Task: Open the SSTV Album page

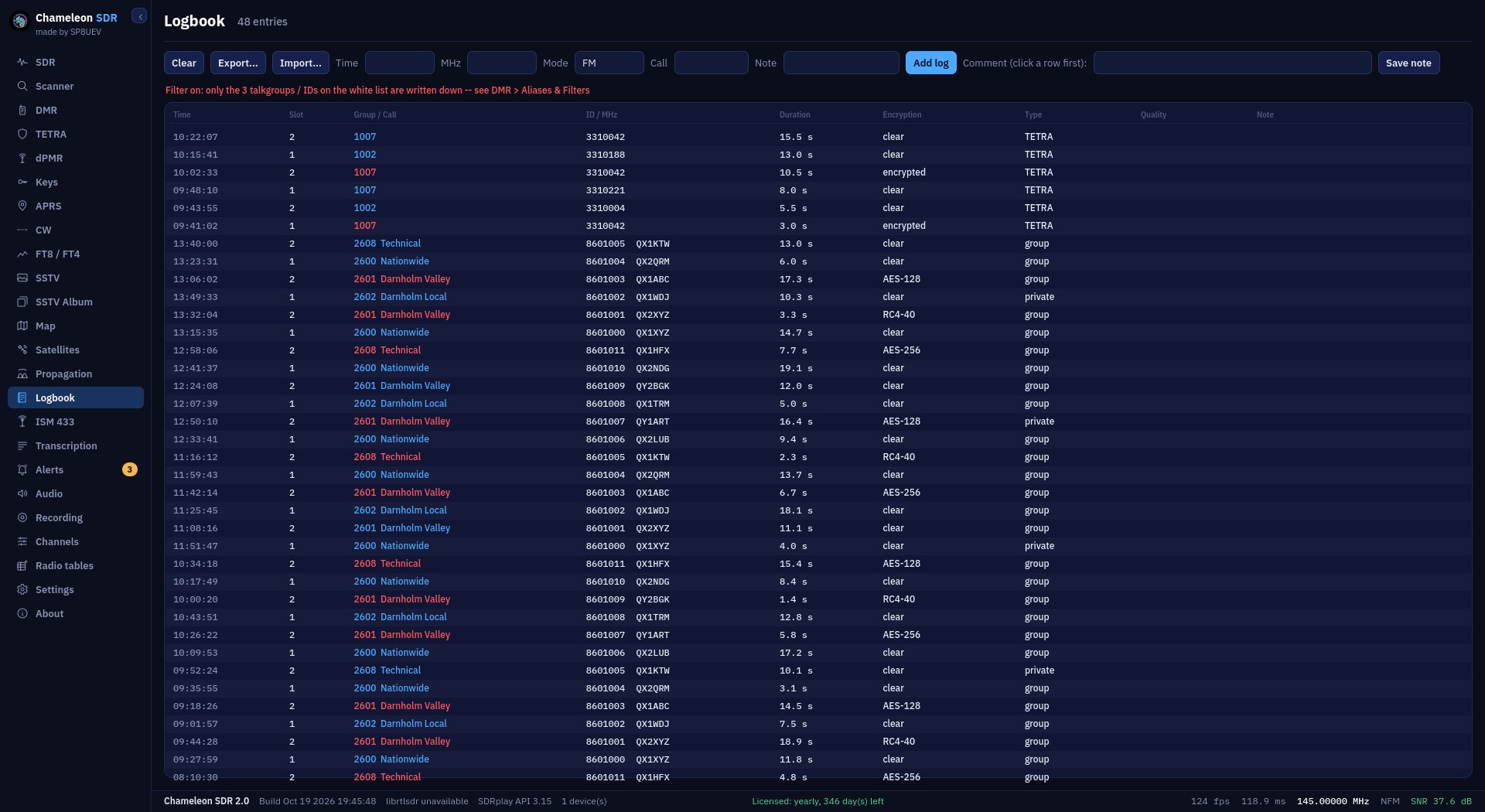Action: pos(76,302)
